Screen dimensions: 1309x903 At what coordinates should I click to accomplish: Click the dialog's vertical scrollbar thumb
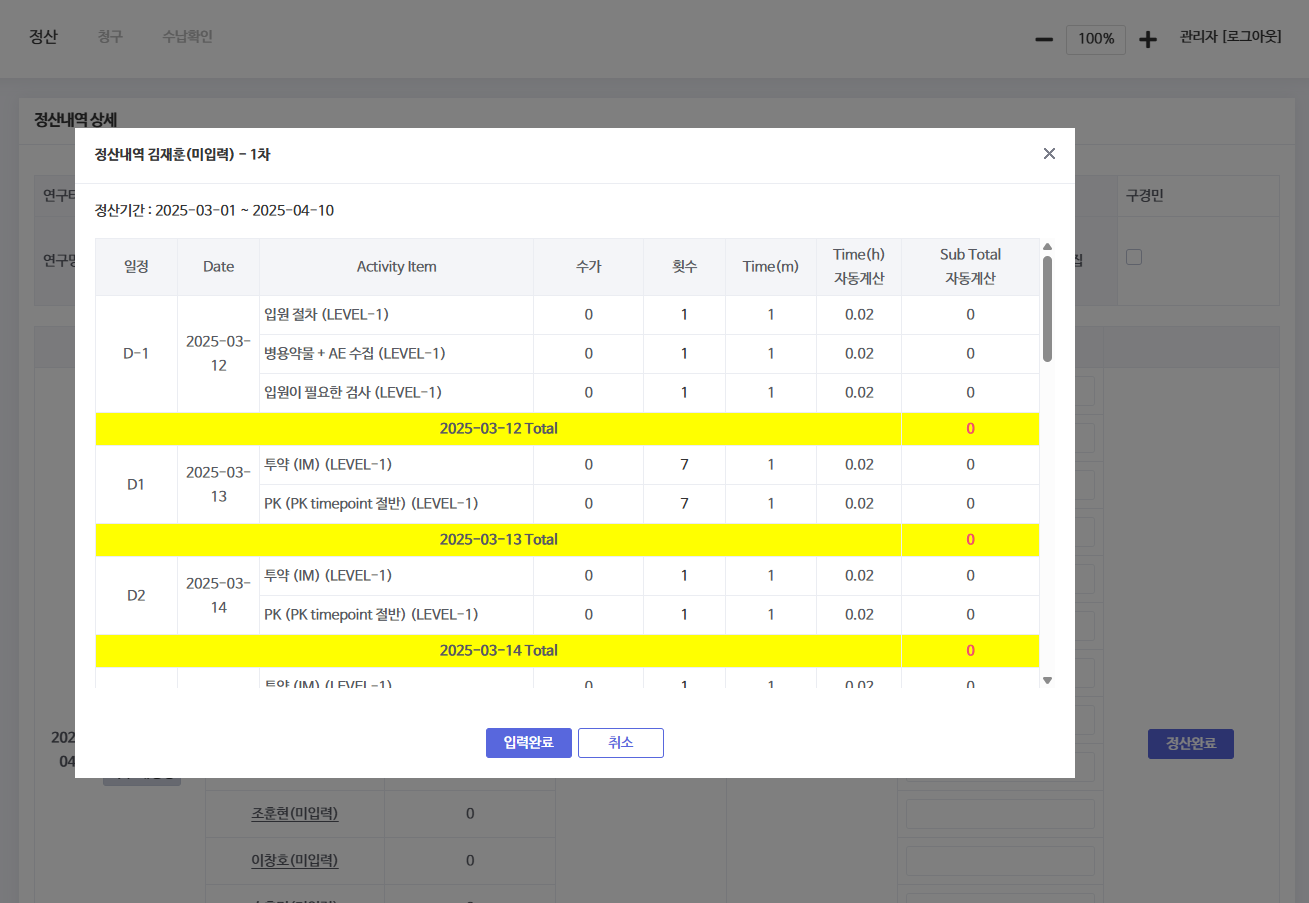coord(1047,308)
